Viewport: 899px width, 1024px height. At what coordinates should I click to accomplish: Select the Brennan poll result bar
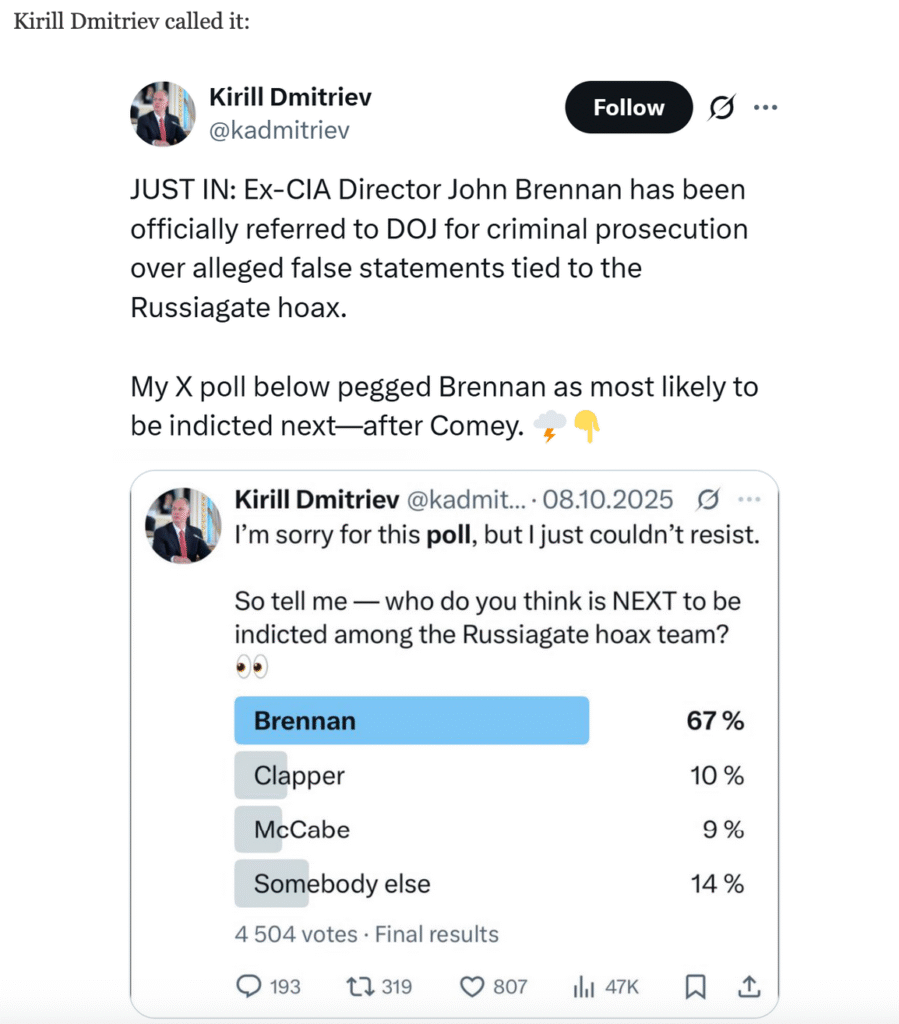coord(411,721)
